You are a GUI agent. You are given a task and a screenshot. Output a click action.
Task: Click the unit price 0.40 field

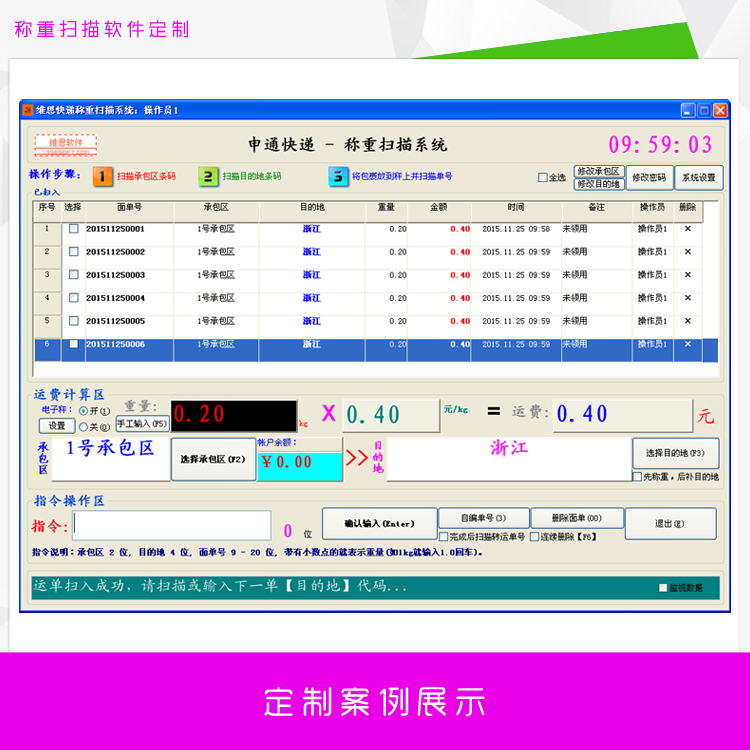tap(391, 416)
